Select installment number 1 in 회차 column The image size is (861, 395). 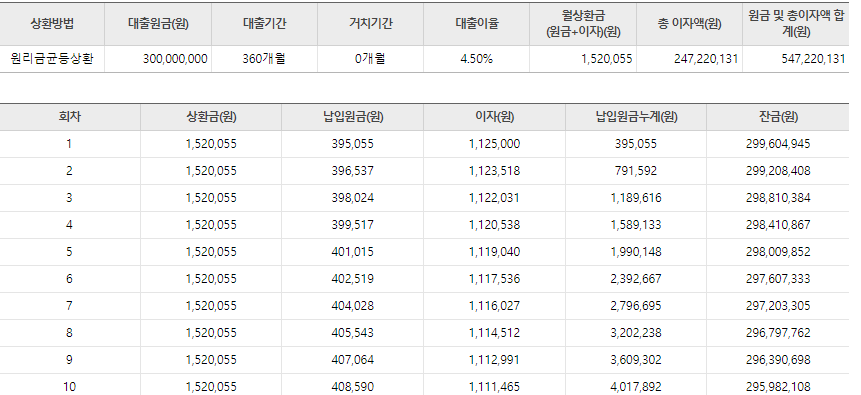[69, 144]
